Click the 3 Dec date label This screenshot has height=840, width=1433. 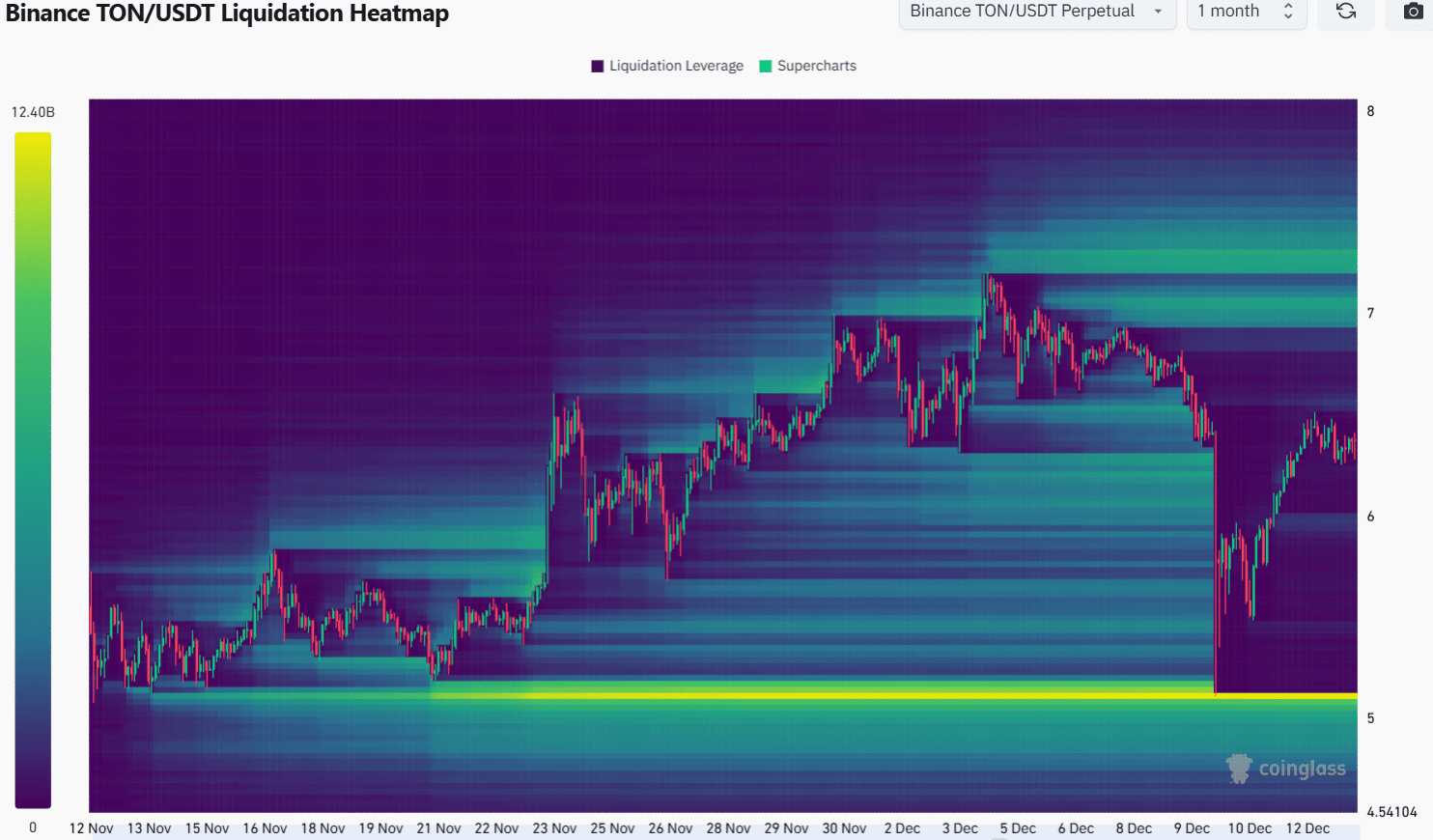click(x=961, y=828)
